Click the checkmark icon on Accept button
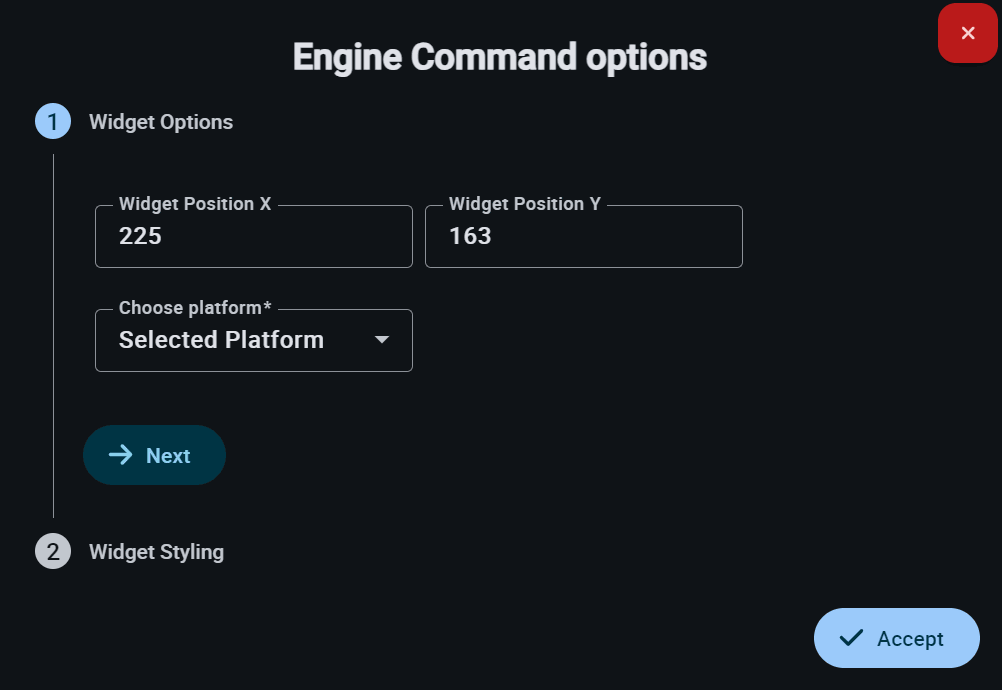 click(x=852, y=638)
